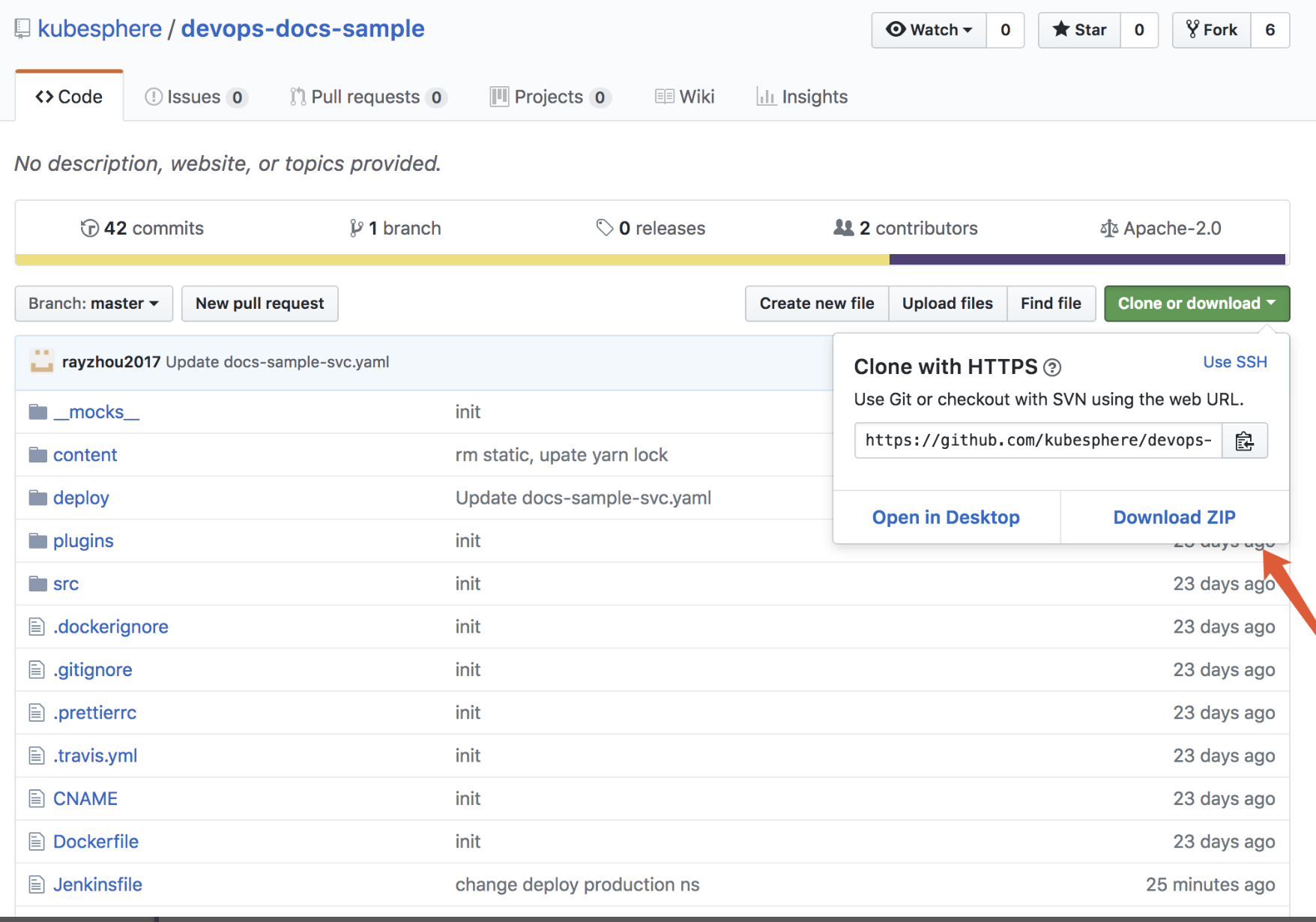Click the purple language bar segment

point(1087,259)
